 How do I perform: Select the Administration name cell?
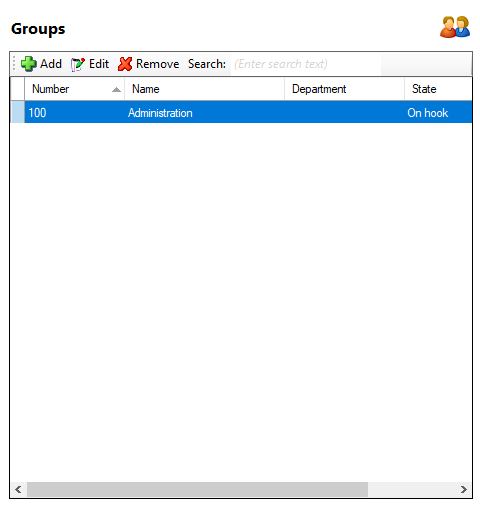pyautogui.click(x=204, y=113)
